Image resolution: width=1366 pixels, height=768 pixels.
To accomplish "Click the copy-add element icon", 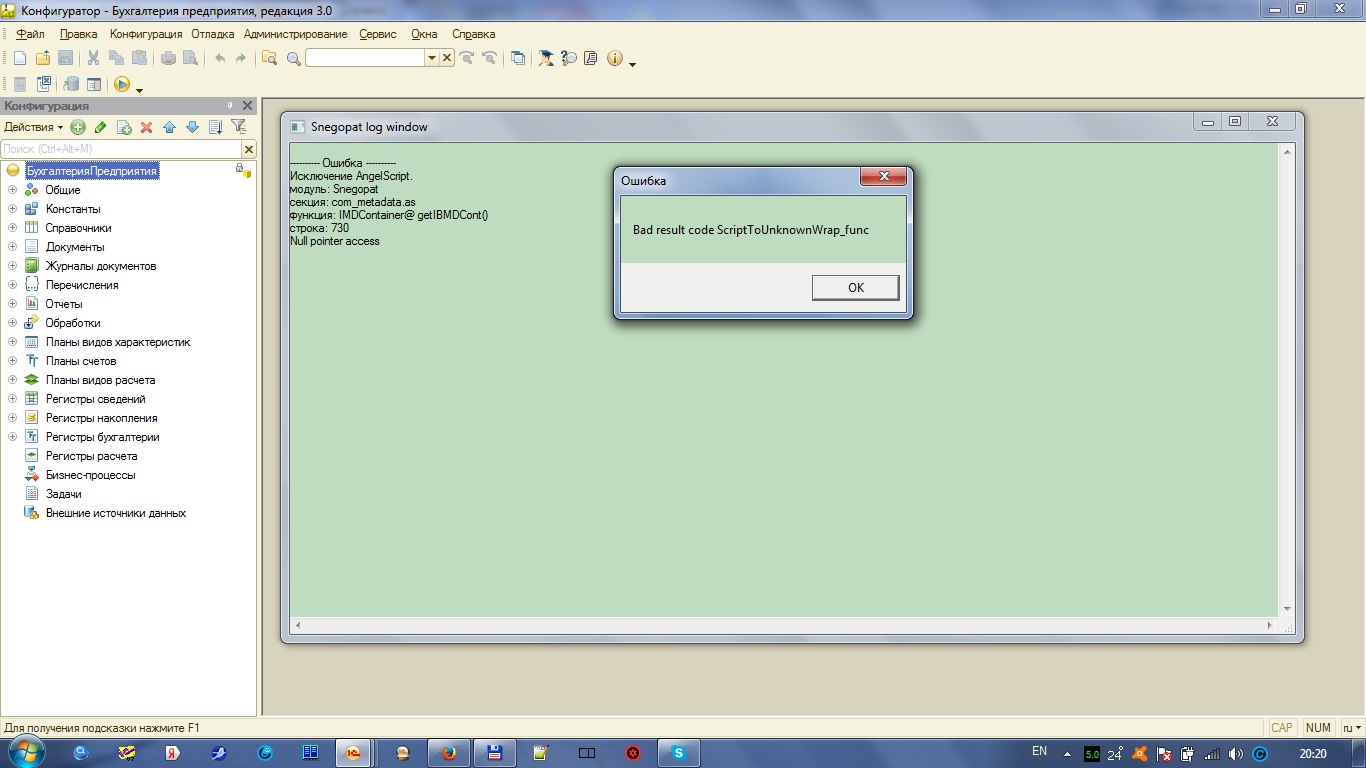I will pyautogui.click(x=124, y=127).
